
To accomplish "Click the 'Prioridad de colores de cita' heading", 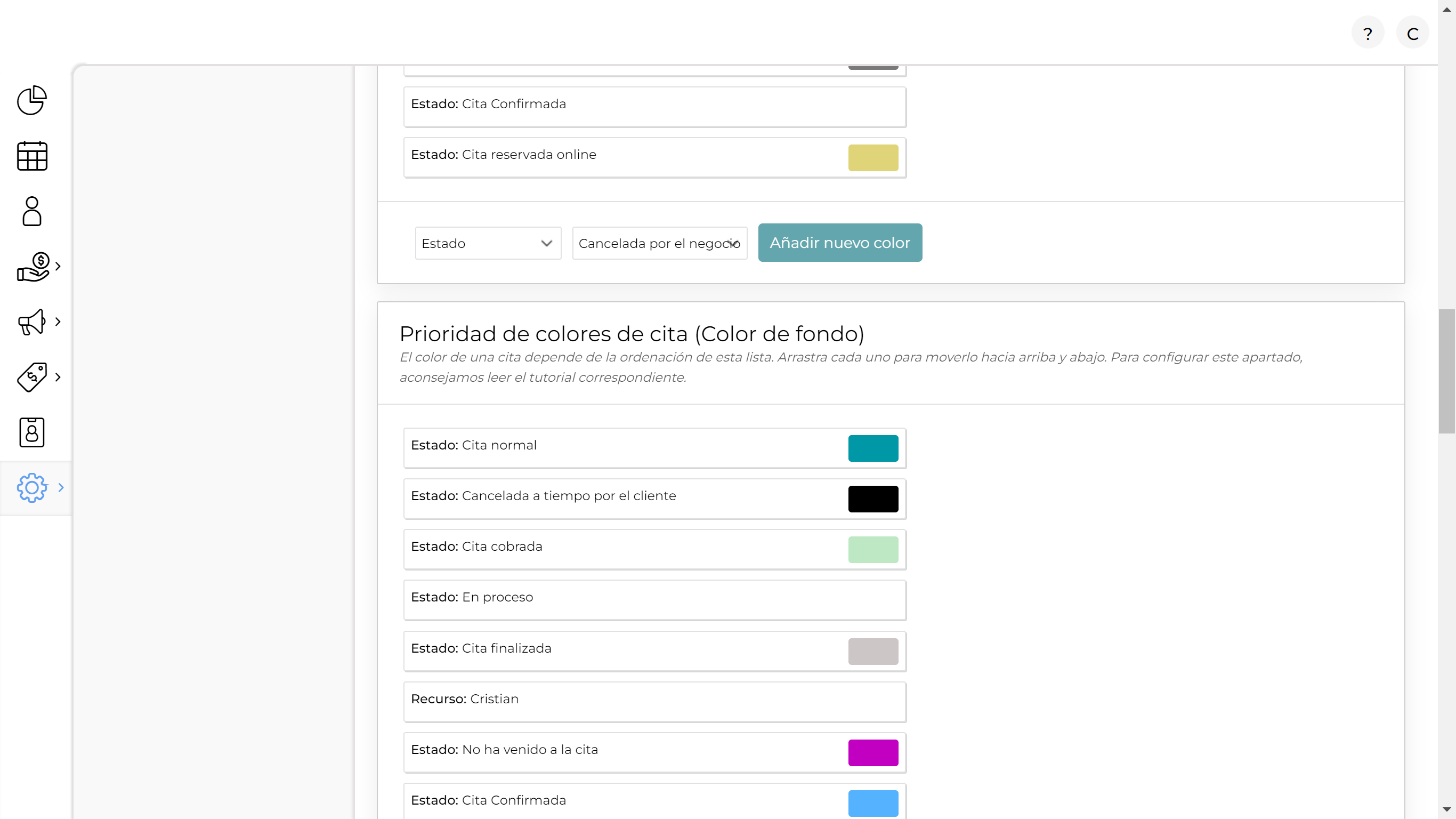I will (632, 334).
